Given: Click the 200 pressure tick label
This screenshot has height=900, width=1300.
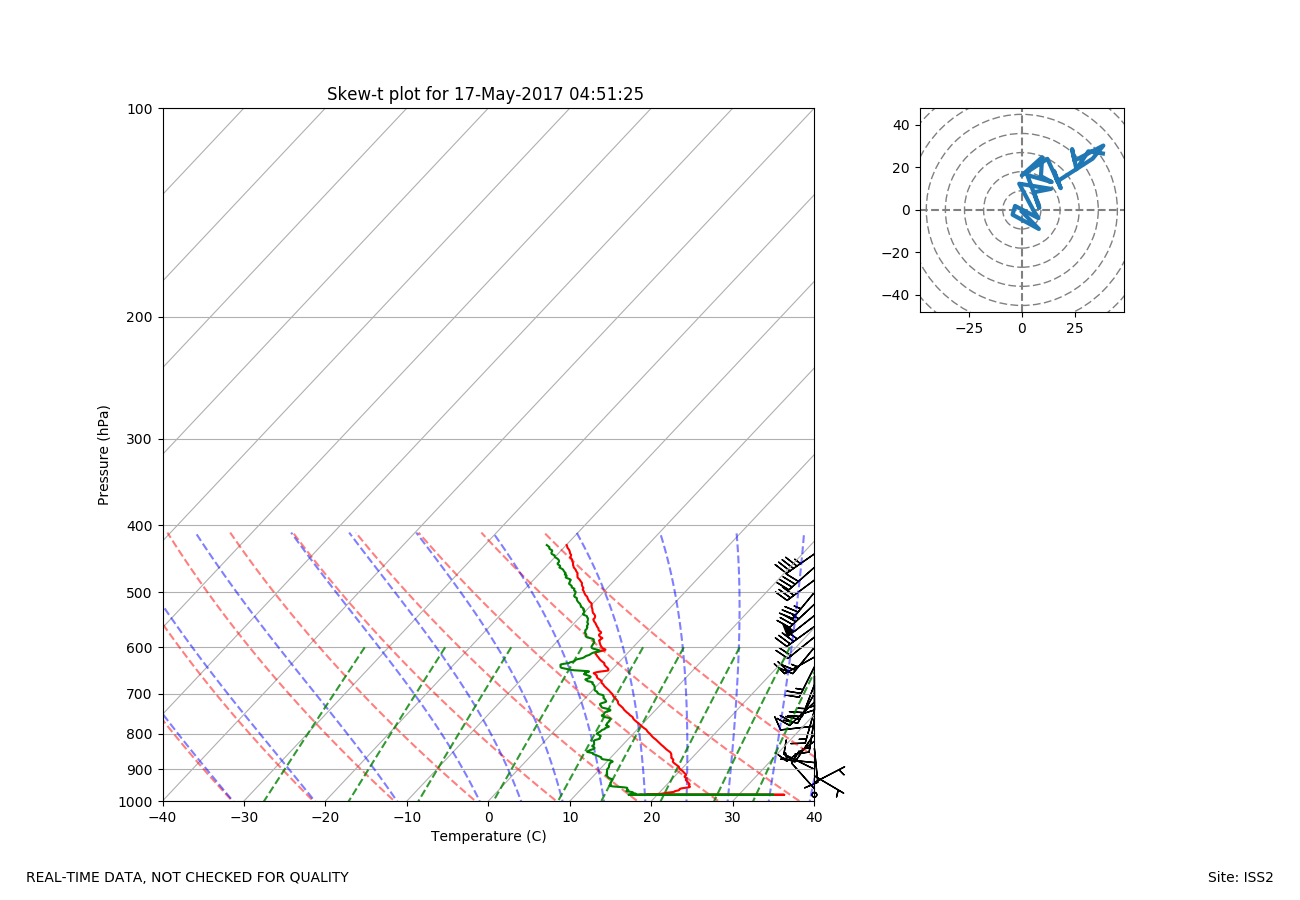Looking at the screenshot, I should (141, 317).
